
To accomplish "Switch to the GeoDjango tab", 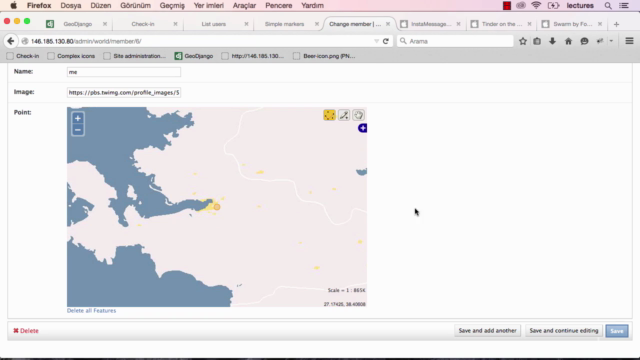I will [78, 24].
